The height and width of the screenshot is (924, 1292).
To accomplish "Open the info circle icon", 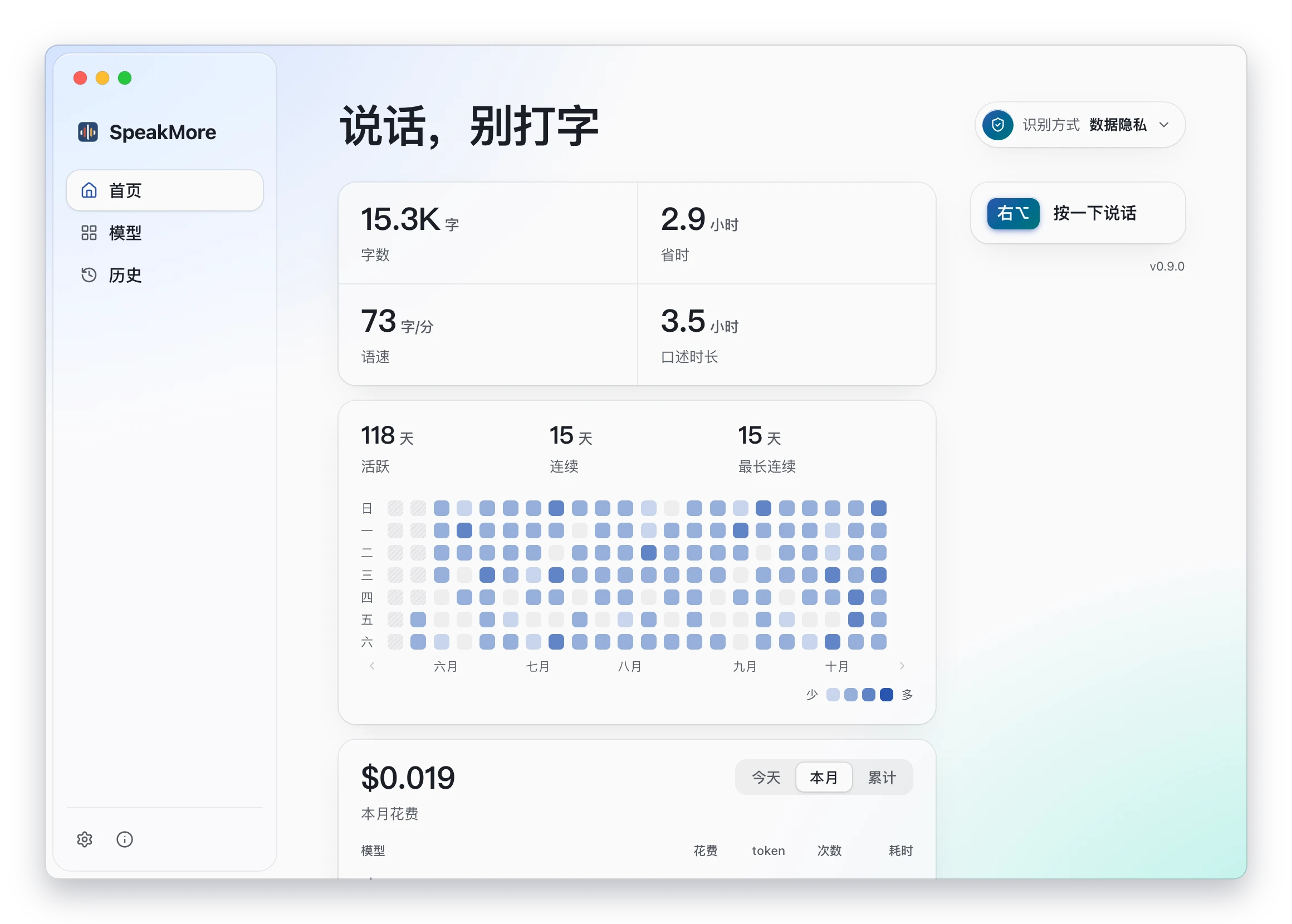I will pos(125,839).
